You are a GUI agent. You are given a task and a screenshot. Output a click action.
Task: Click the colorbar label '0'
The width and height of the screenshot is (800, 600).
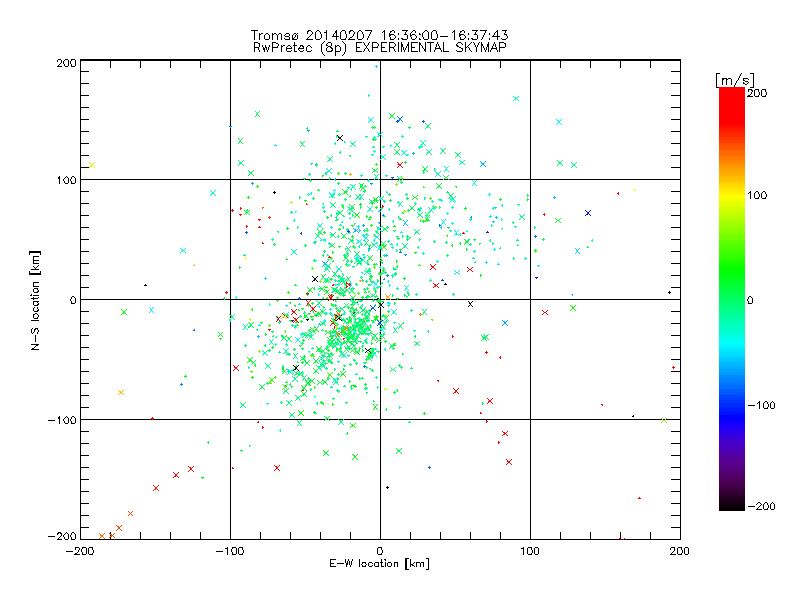click(x=750, y=300)
